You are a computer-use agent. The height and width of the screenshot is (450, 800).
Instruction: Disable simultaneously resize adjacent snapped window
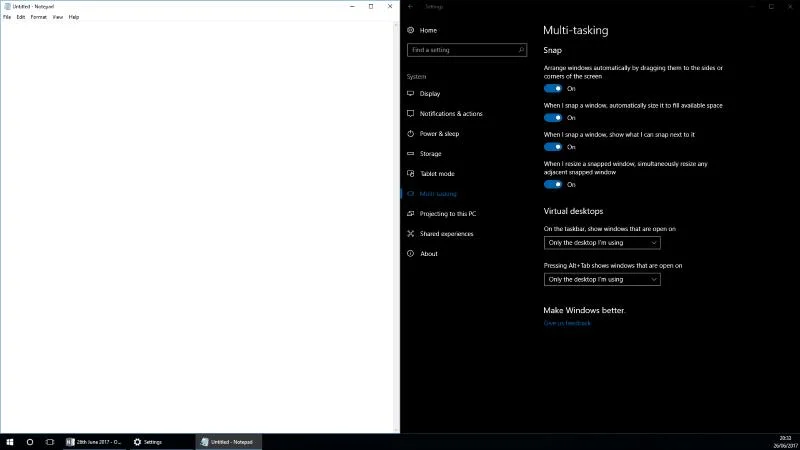(x=553, y=185)
